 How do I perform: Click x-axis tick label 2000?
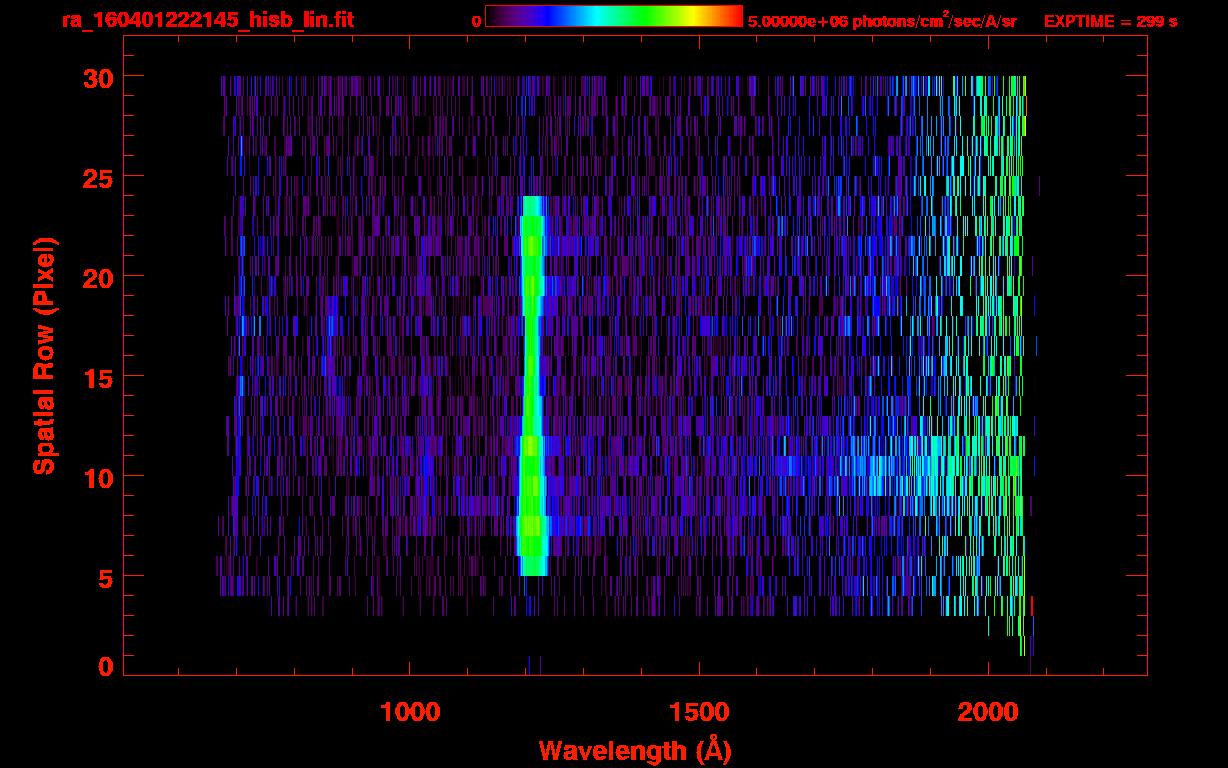tap(988, 712)
